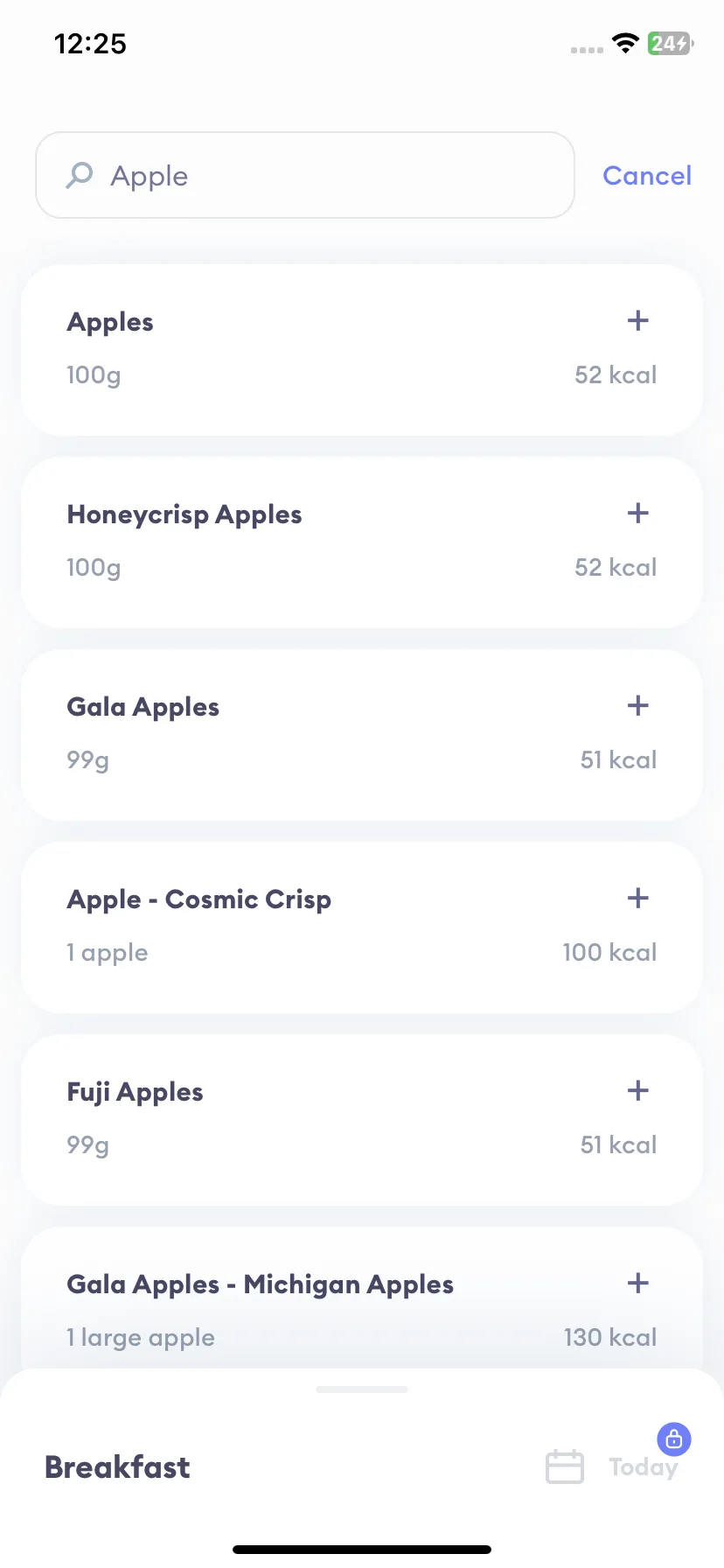This screenshot has height=1568, width=724.
Task: Open the Apples 100g food entry
Action: (362, 350)
